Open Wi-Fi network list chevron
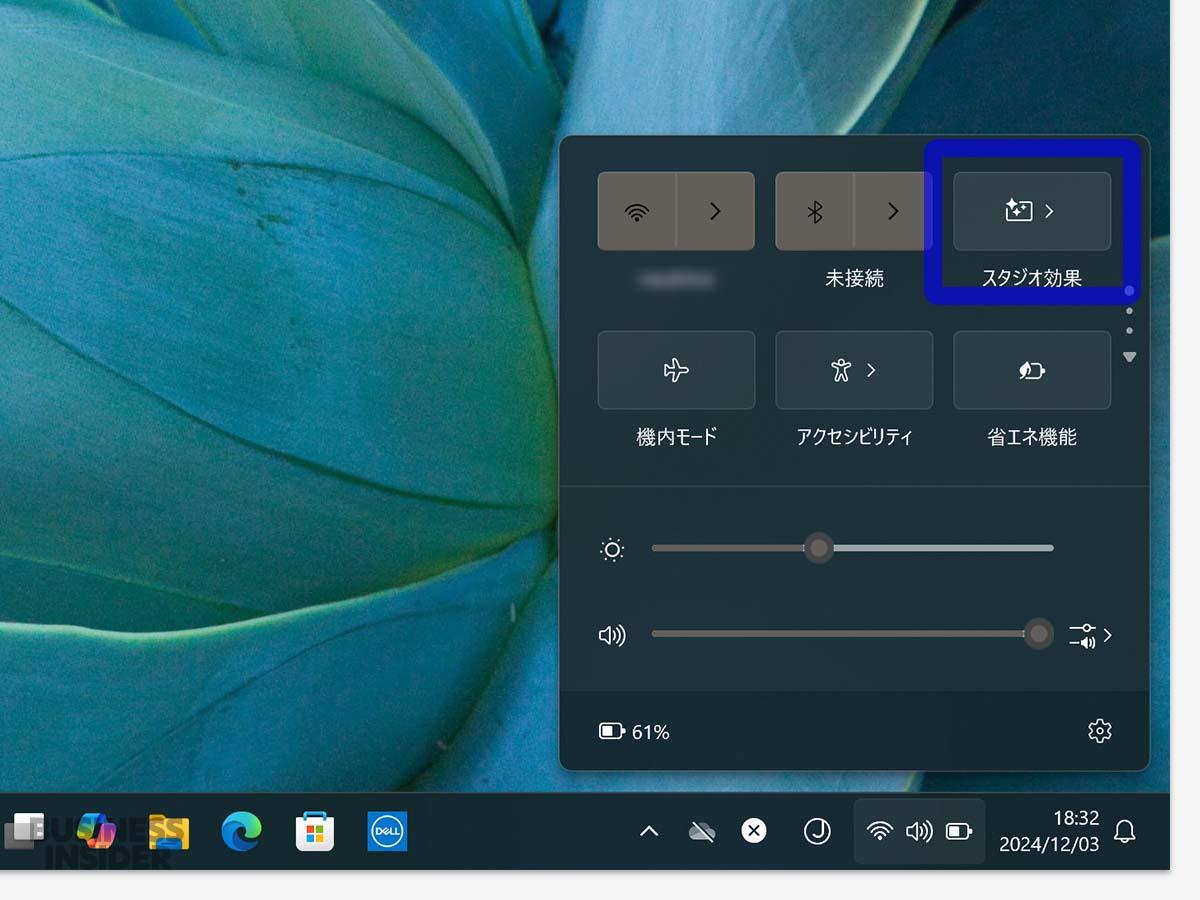Image resolution: width=1200 pixels, height=900 pixels. tap(716, 211)
